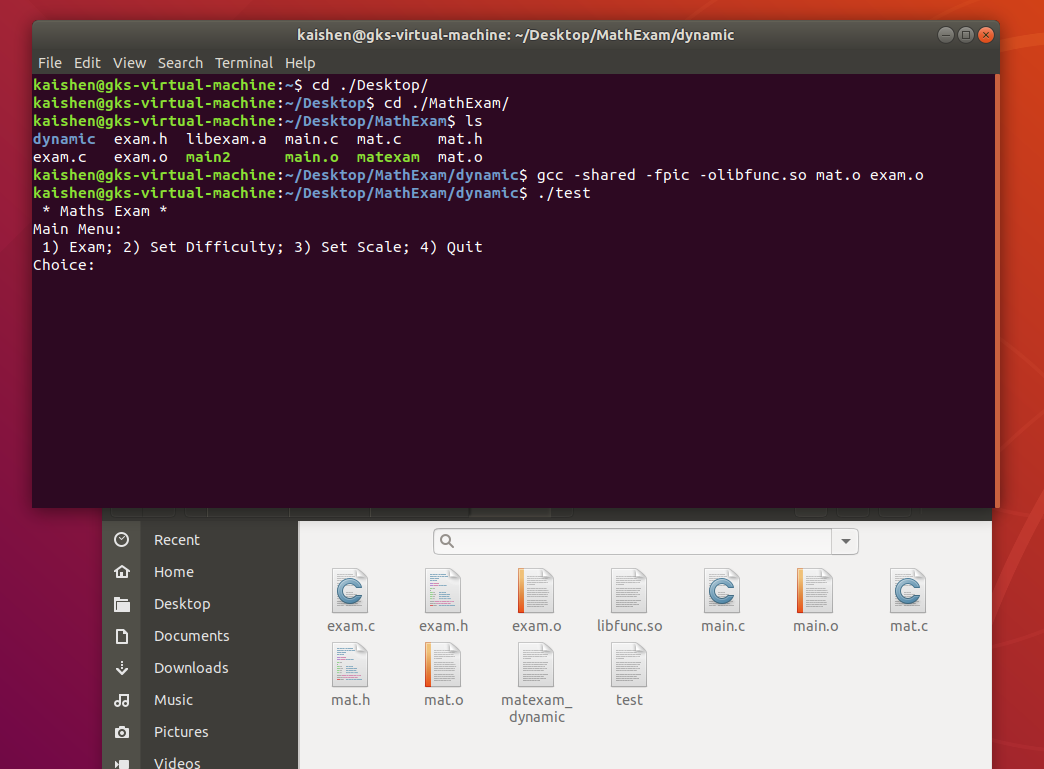
Task: Open the Terminal menu
Action: pyautogui.click(x=244, y=63)
